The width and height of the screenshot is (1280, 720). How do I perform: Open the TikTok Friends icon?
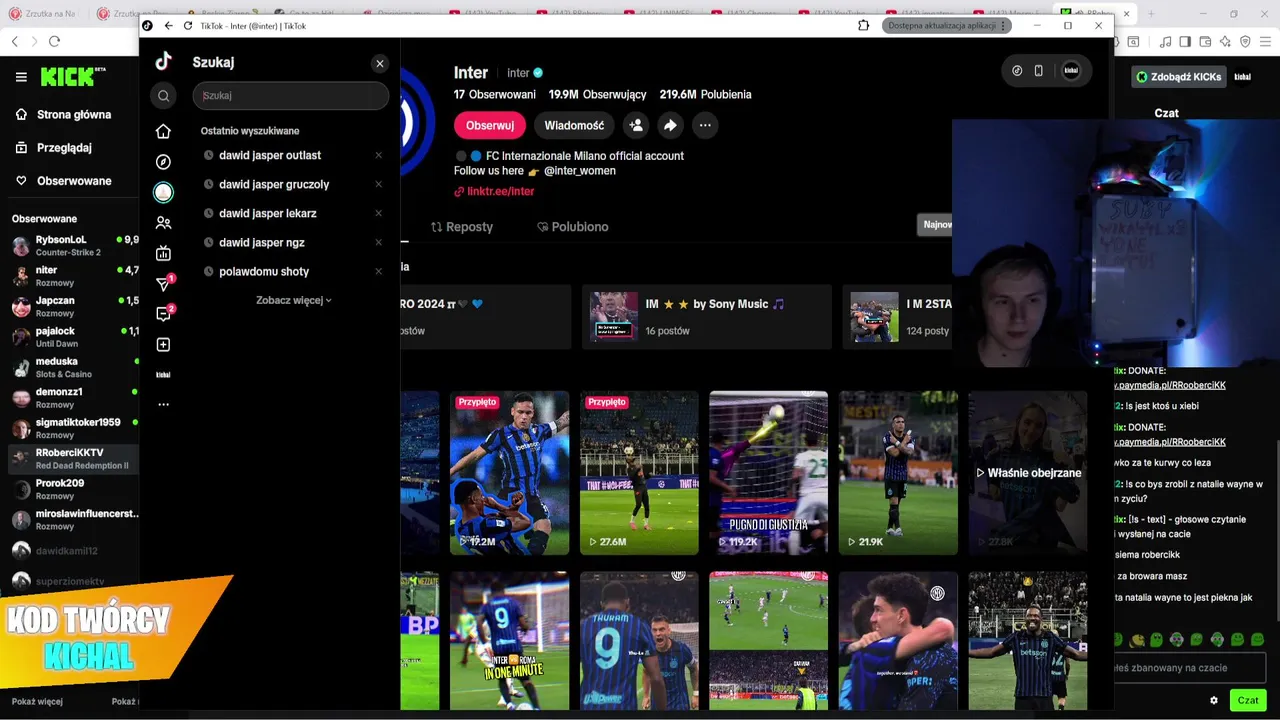click(x=163, y=223)
